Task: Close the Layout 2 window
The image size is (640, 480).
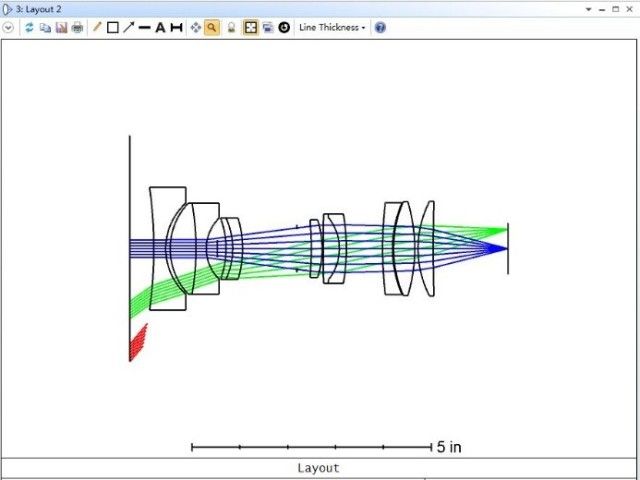Action: coord(629,9)
